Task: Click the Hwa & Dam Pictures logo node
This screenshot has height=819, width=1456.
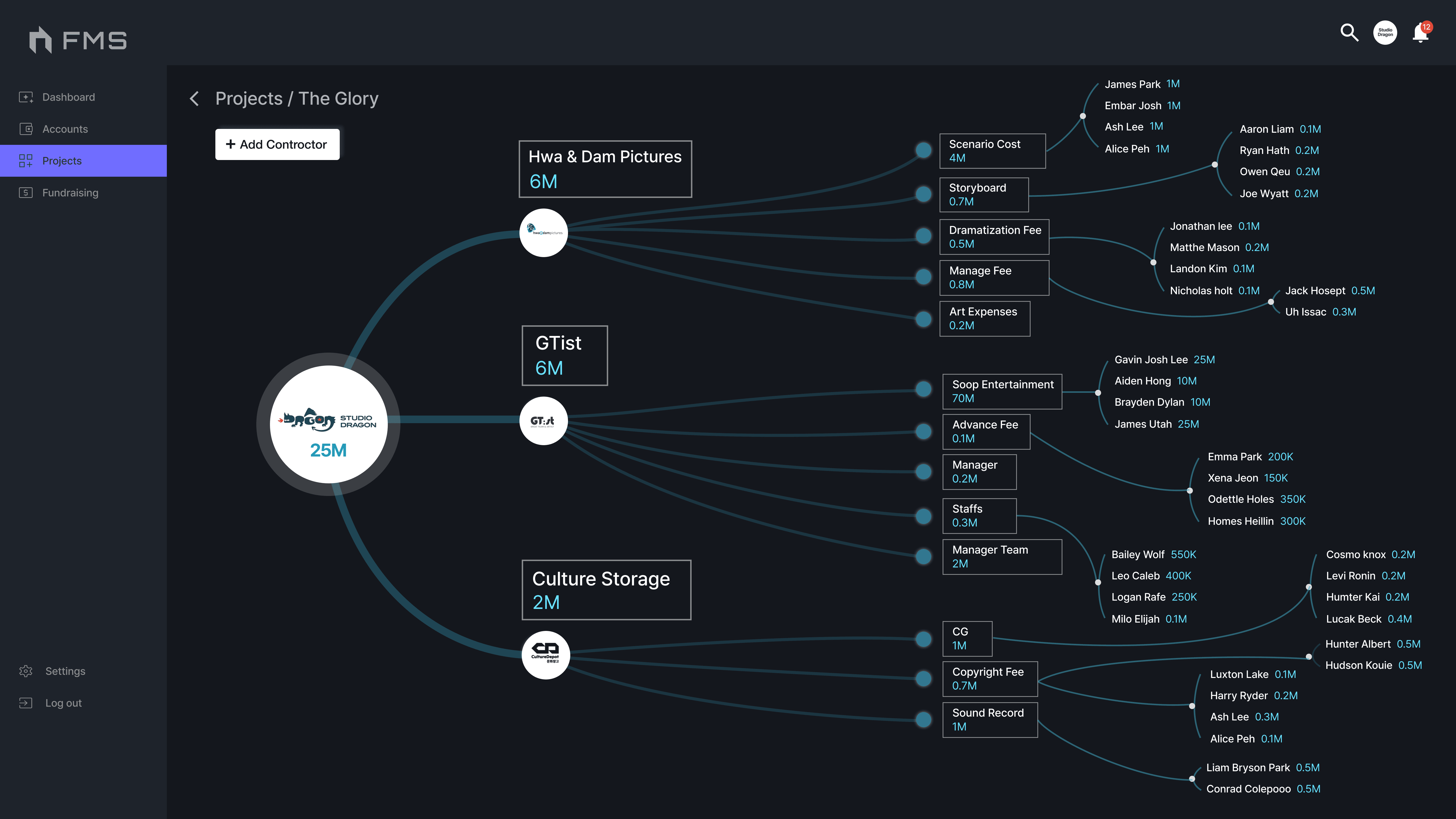Action: coord(543,233)
